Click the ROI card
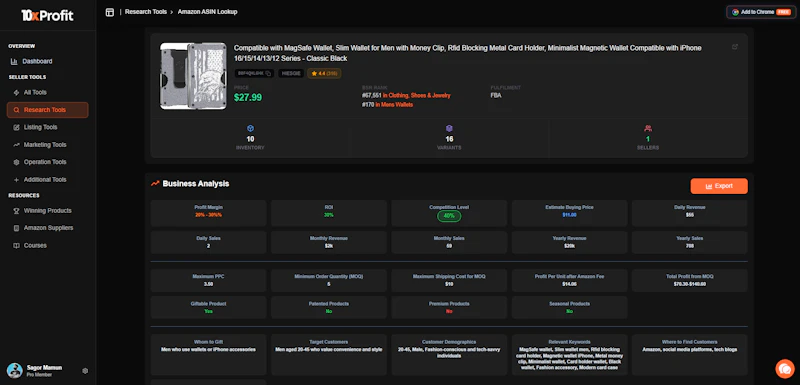 (x=329, y=213)
